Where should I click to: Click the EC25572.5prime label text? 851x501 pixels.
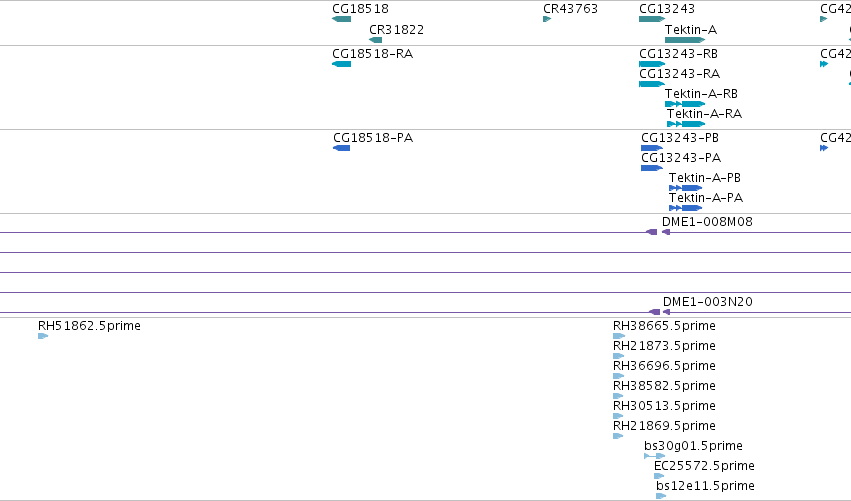click(x=704, y=466)
